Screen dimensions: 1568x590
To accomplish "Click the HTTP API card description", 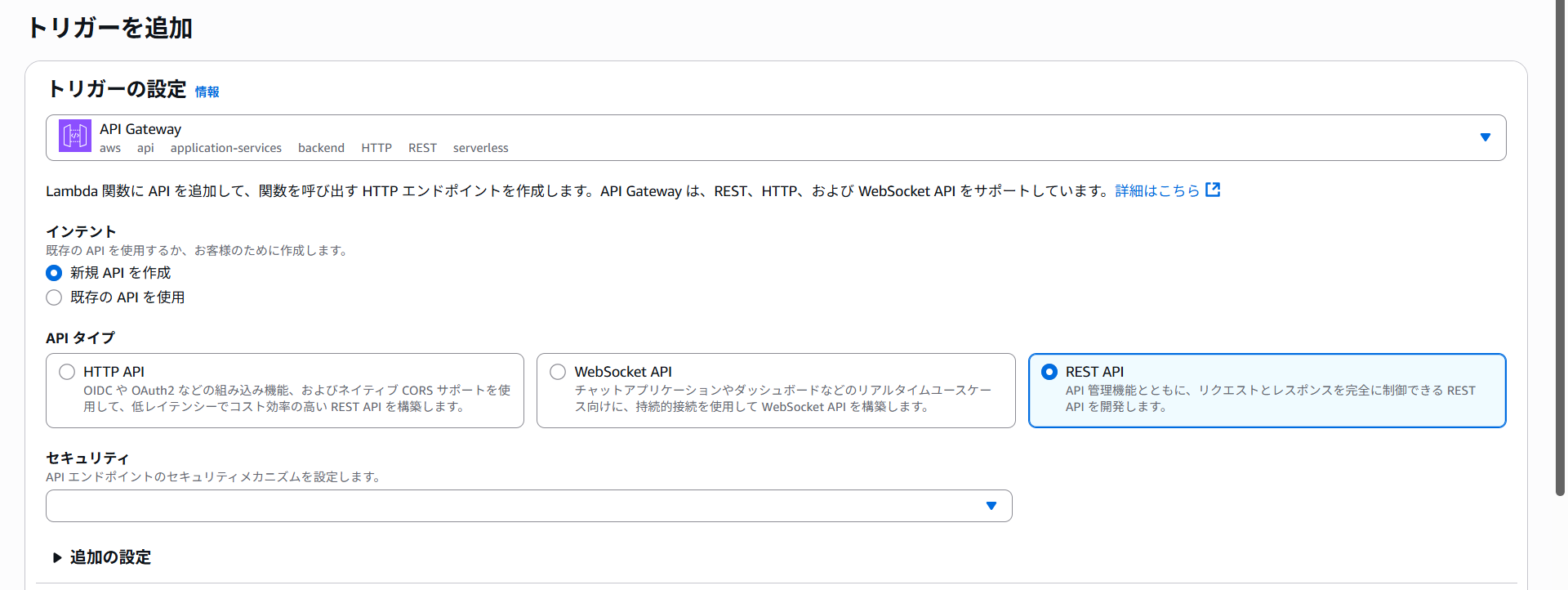I will pos(296,399).
